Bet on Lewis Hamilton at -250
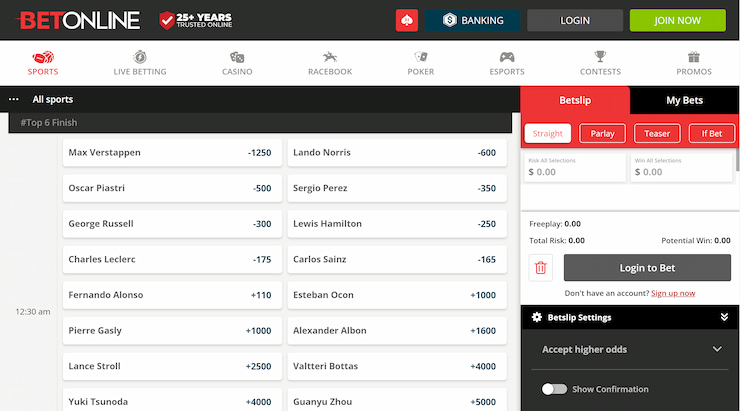740x411 pixels. (397, 224)
